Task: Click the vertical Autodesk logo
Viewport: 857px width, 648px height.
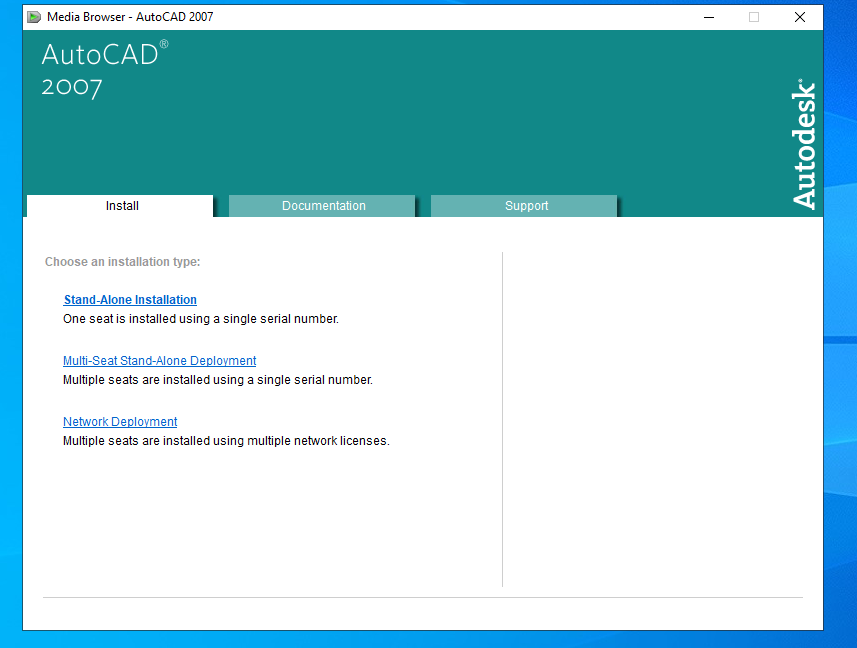Action: point(804,145)
